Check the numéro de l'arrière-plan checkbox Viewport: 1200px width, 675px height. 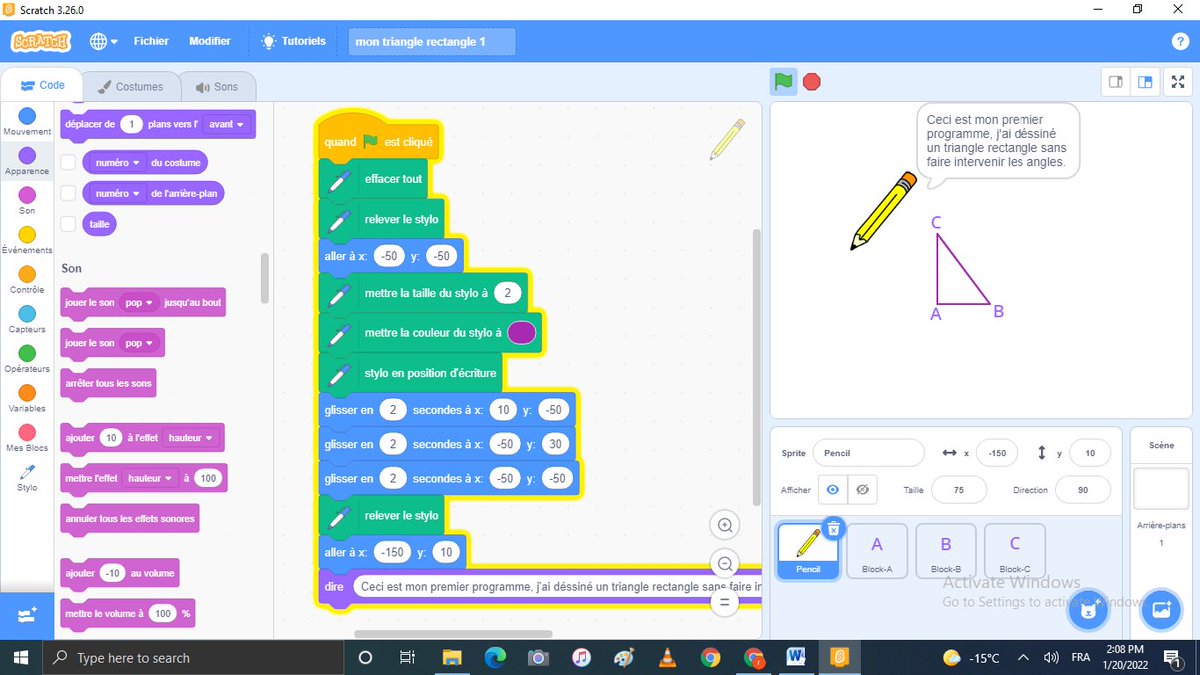[x=69, y=193]
